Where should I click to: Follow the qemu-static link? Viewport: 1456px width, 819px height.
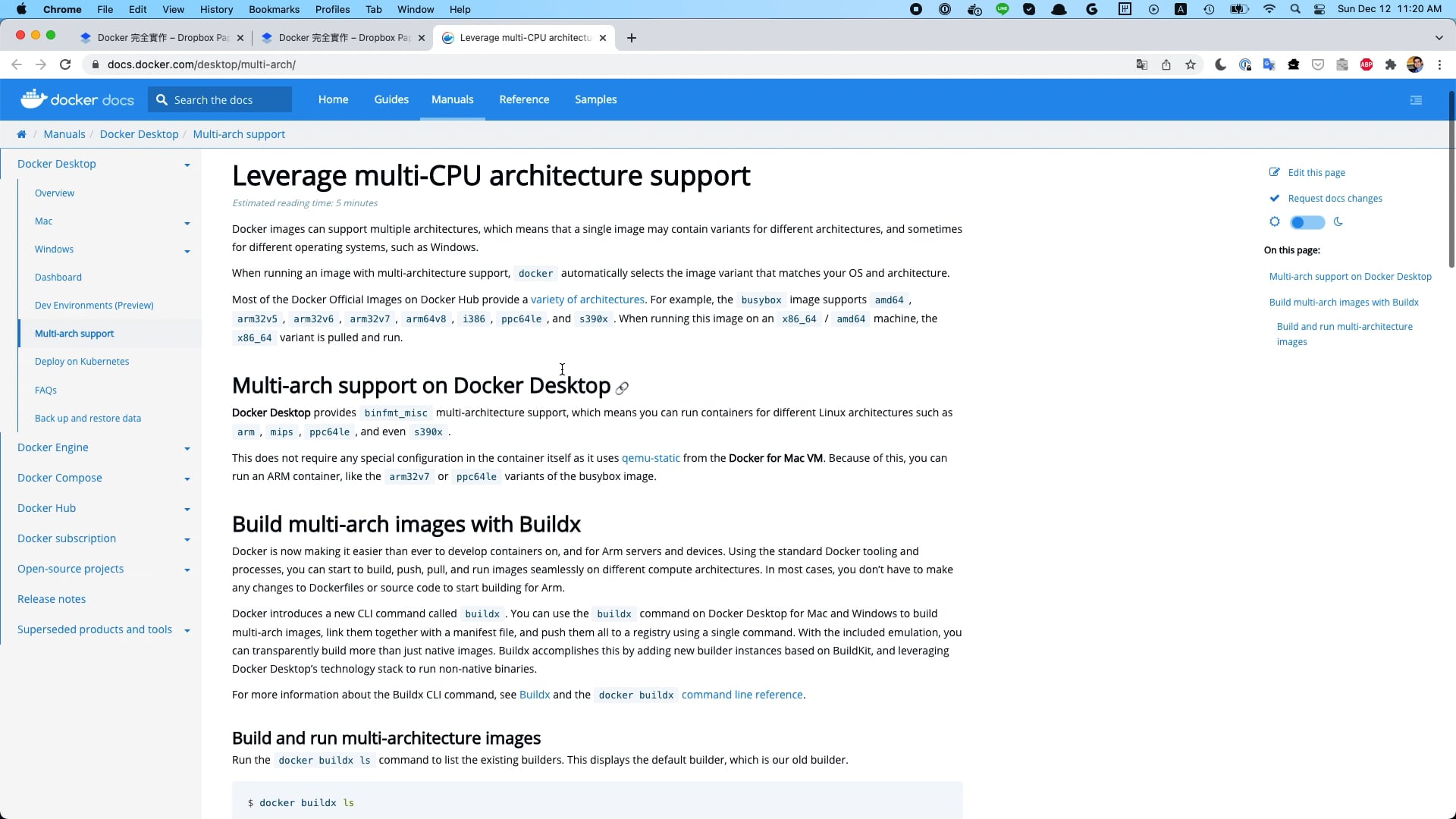click(650, 458)
